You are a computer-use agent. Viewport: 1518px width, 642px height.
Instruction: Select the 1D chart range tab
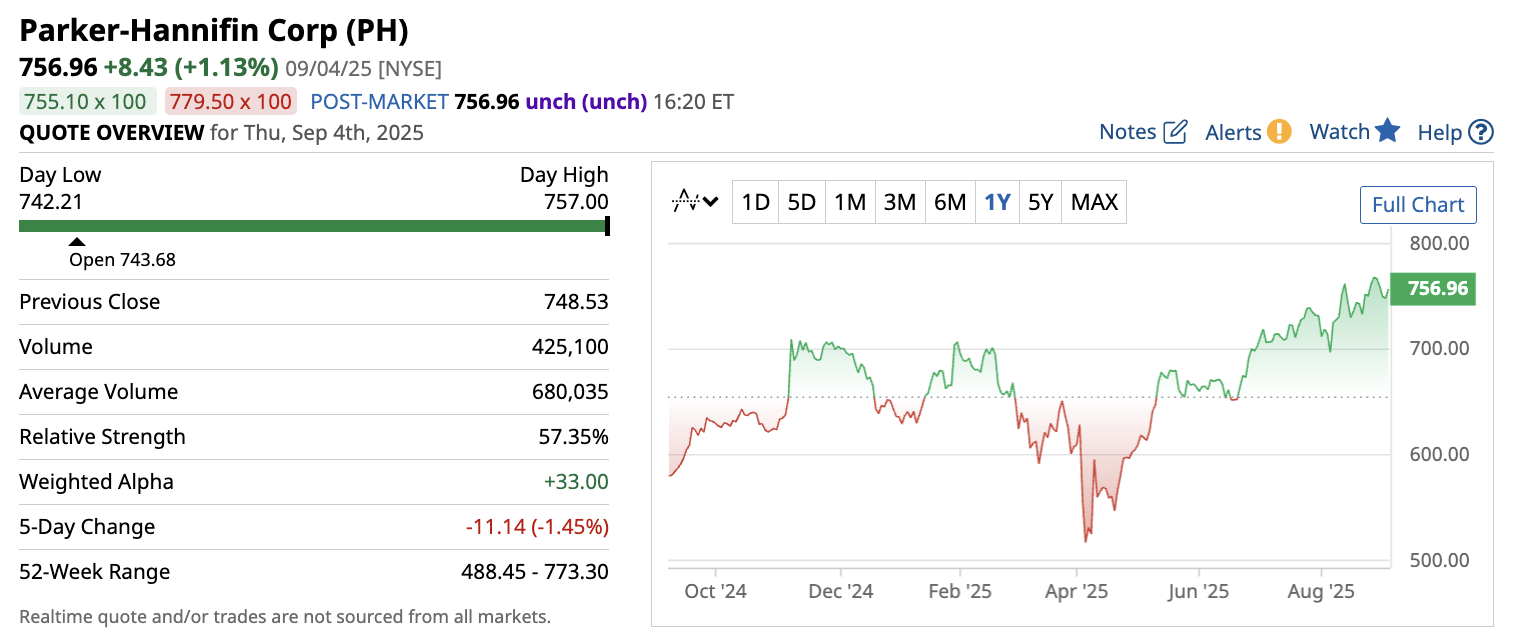755,202
